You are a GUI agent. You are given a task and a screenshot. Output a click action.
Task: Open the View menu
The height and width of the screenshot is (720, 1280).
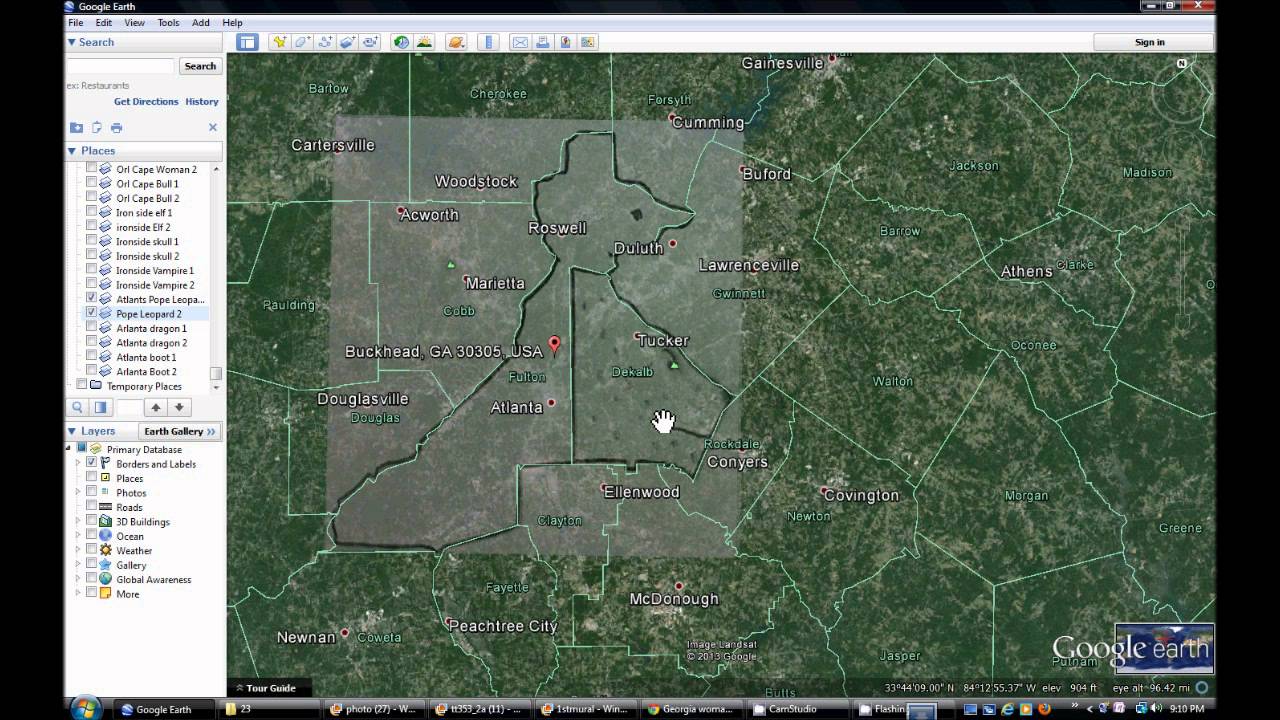tap(135, 22)
